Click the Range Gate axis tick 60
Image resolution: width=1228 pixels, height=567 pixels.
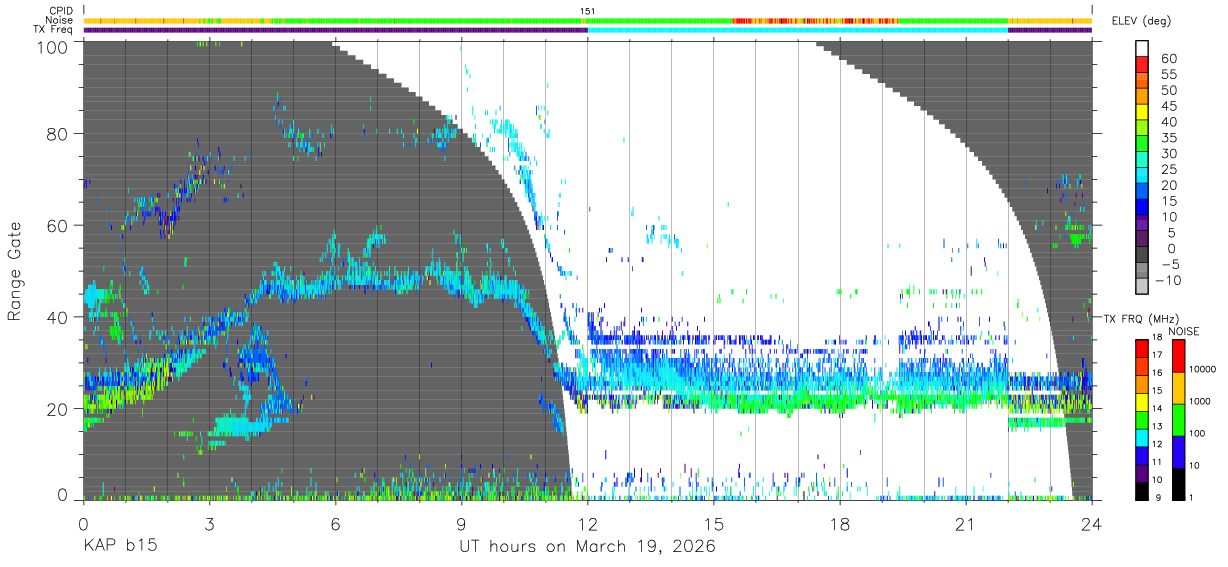click(x=58, y=225)
